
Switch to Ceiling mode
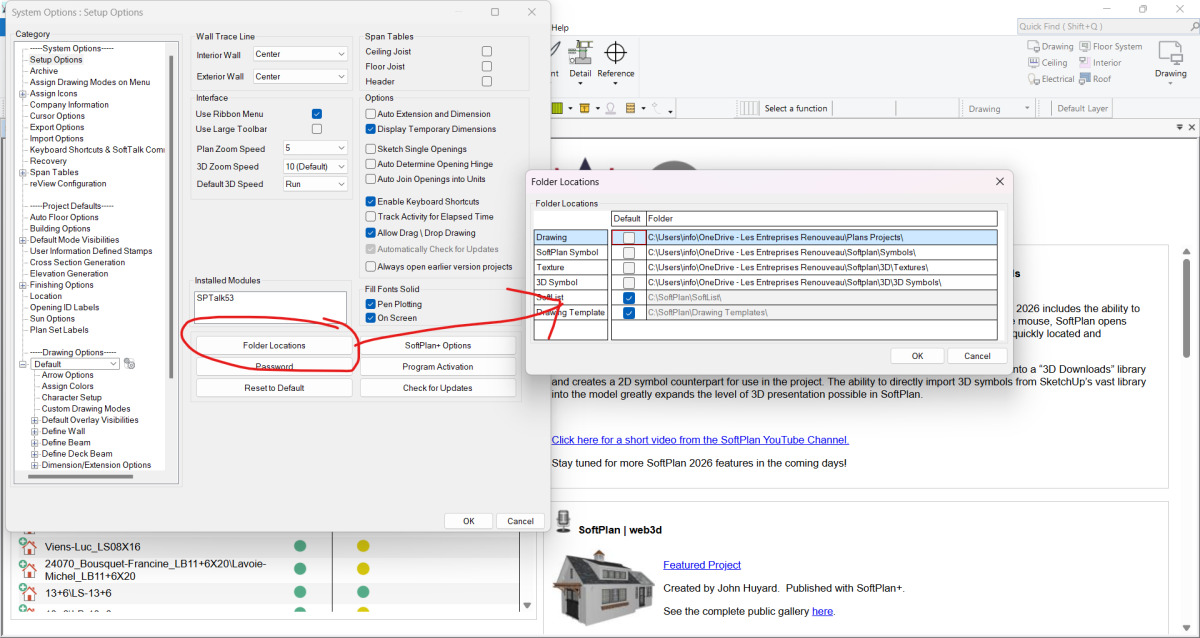[1047, 62]
